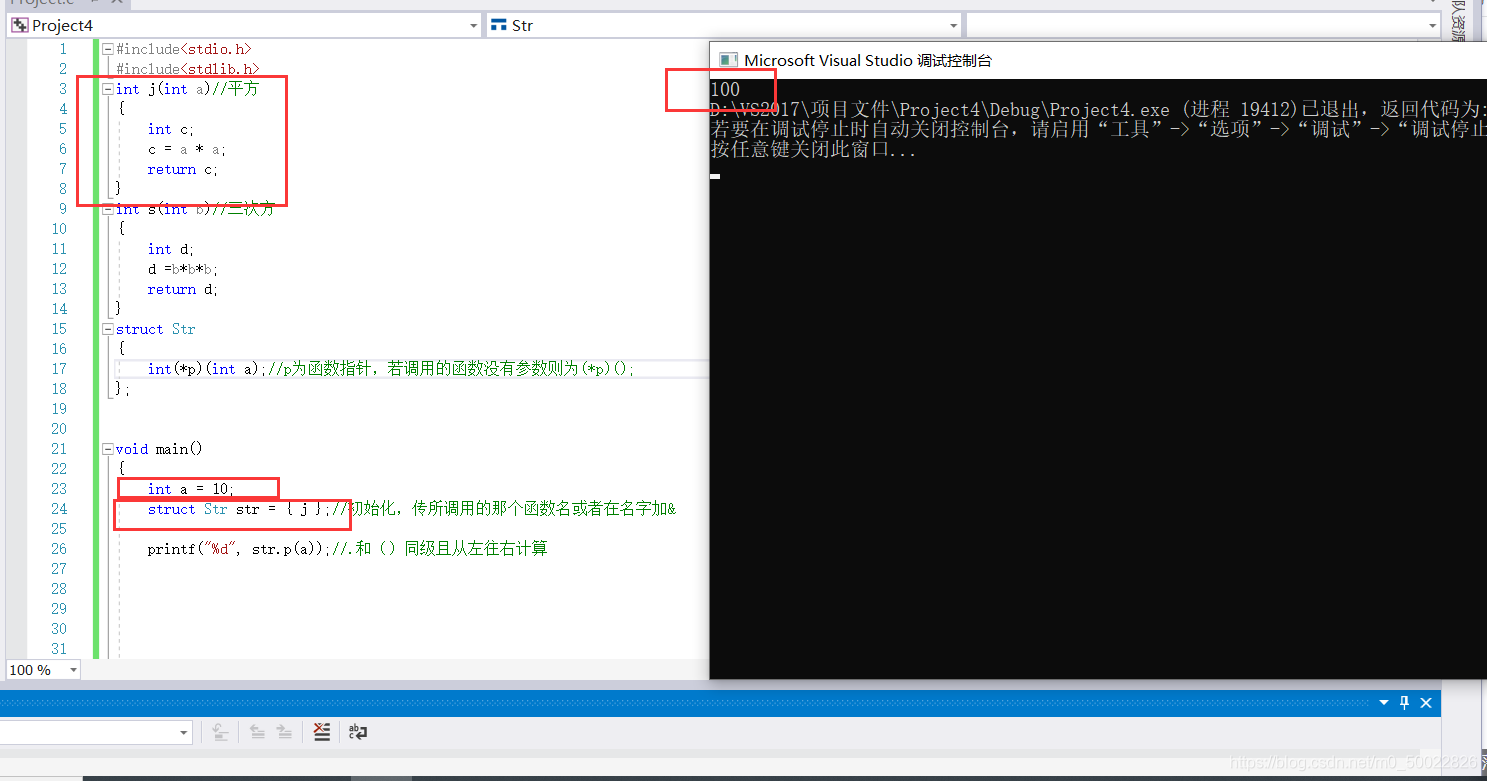
Task: Click the console output value 100
Action: (x=725, y=89)
